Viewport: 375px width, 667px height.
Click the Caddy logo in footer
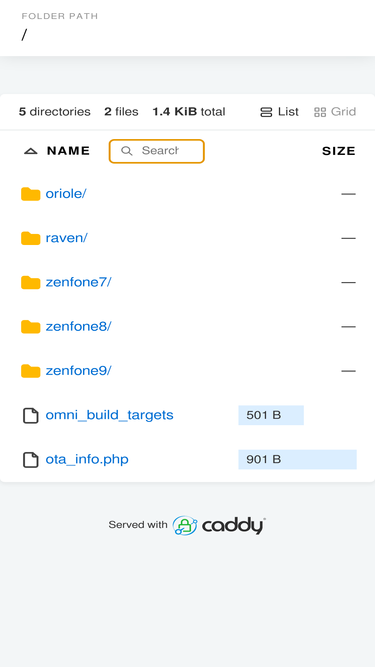219,525
